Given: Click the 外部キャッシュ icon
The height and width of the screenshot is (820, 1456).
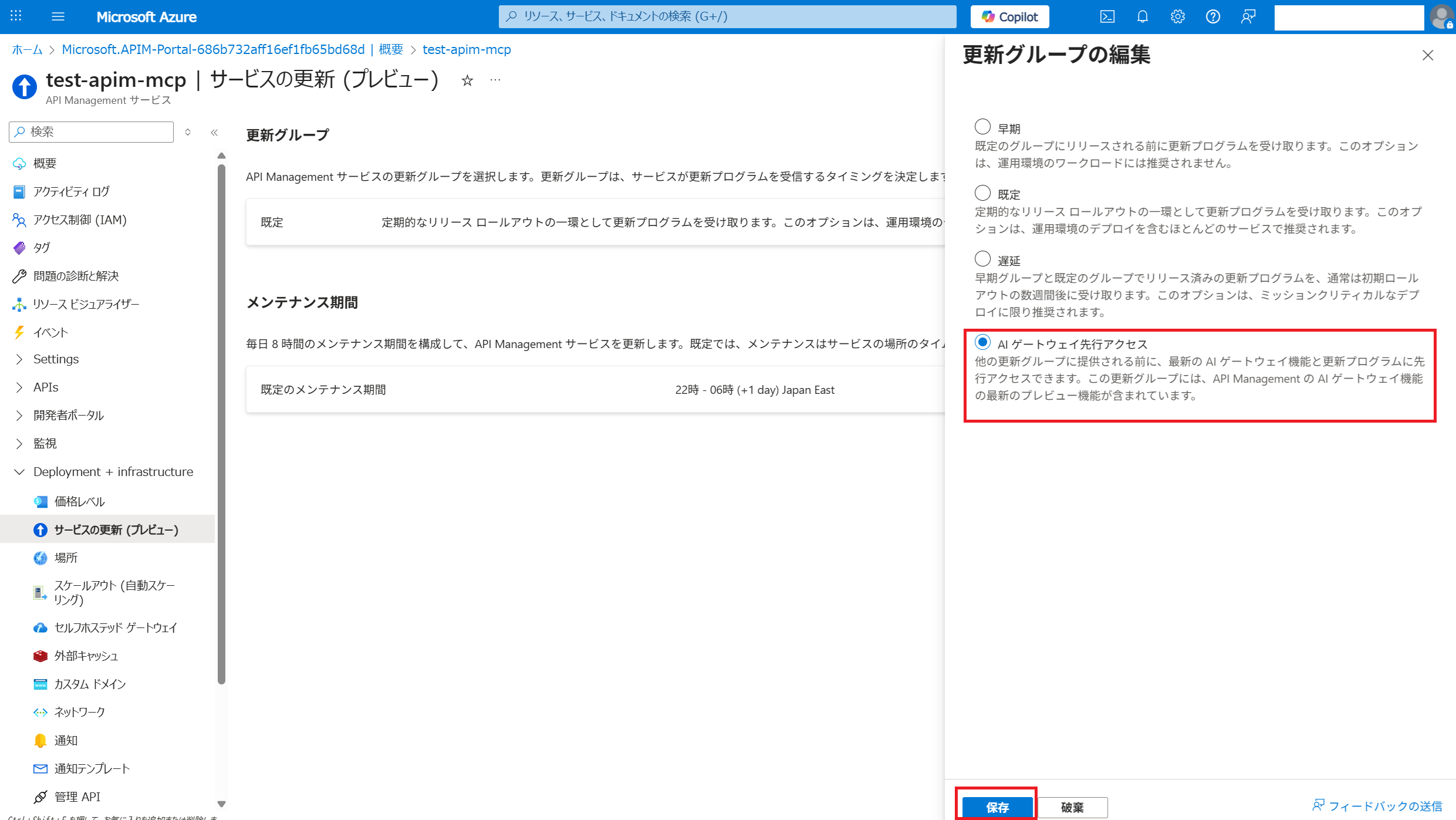Looking at the screenshot, I should tap(40, 656).
